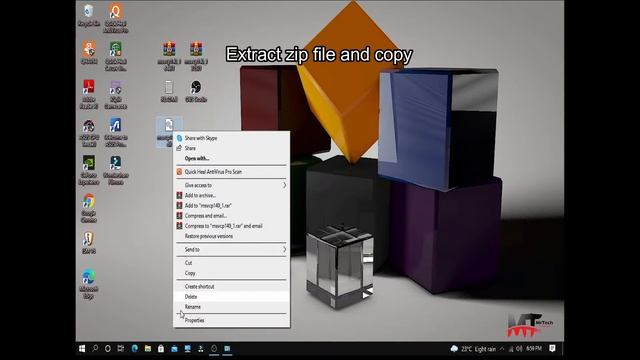
Task: Choose Rename in context menu
Action: pyautogui.click(x=231, y=307)
